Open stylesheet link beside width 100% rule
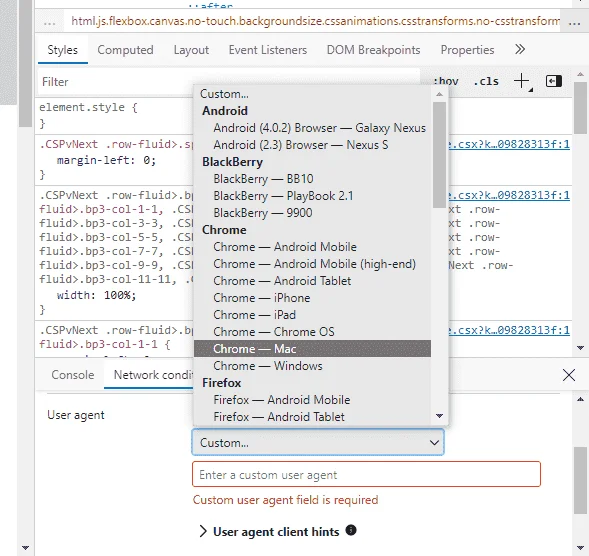The width and height of the screenshot is (589, 556). coord(509,195)
